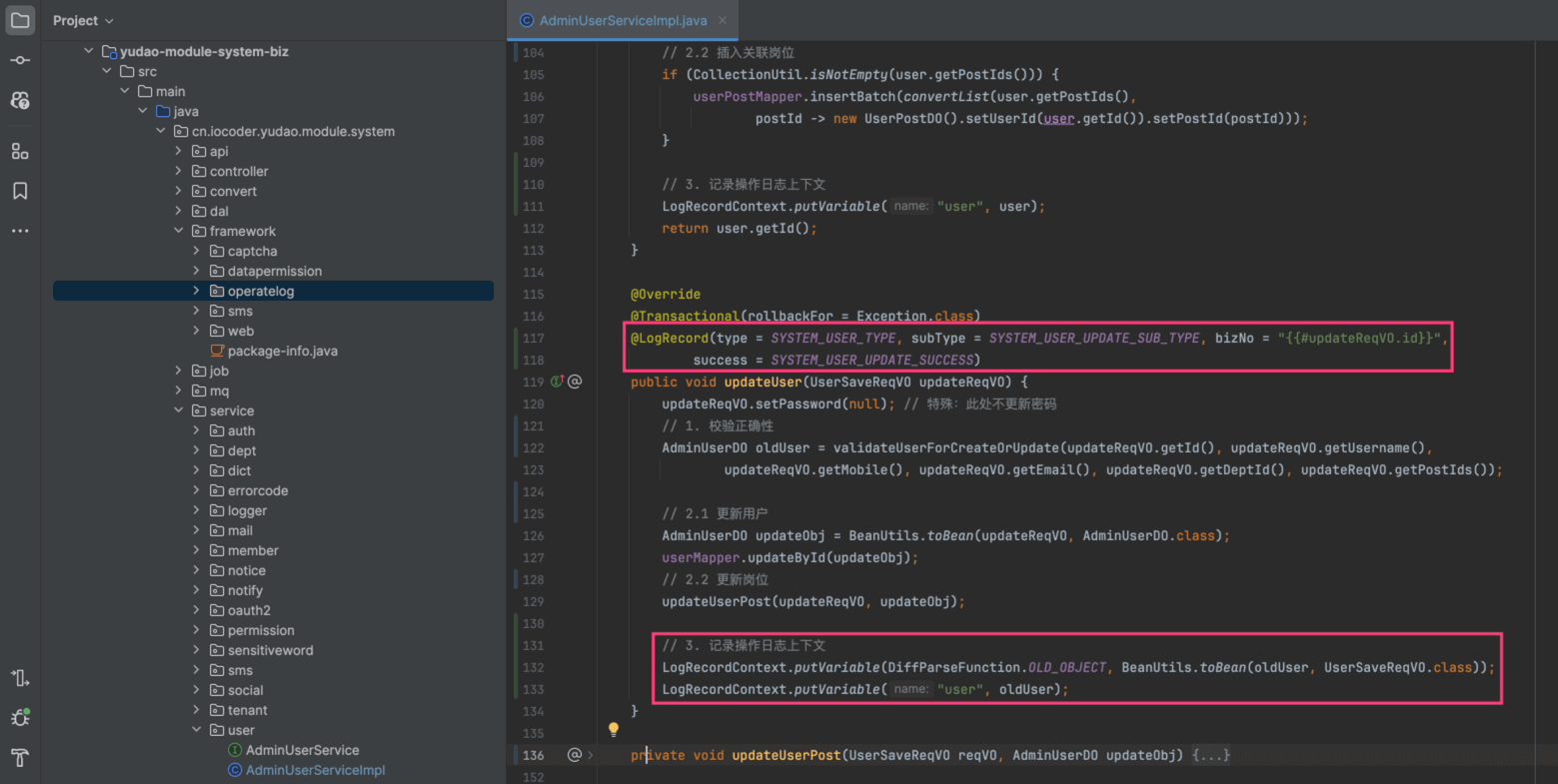Click the yellow light bulb quick-fix icon
The image size is (1558, 784).
(x=614, y=730)
